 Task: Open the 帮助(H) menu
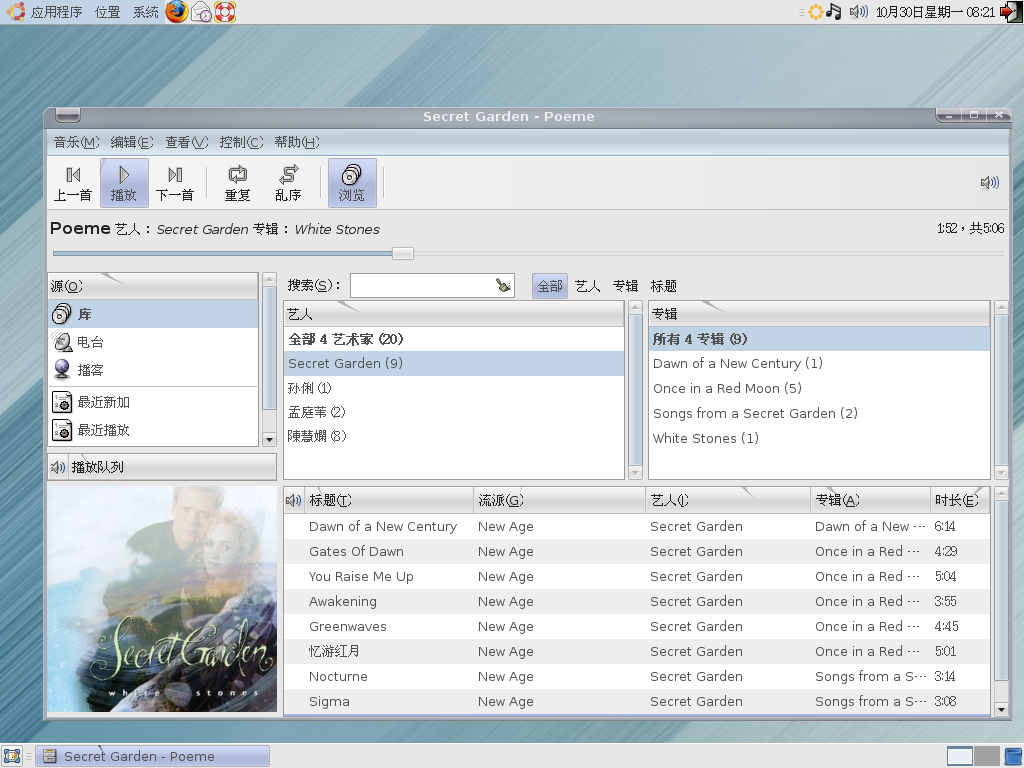click(297, 142)
